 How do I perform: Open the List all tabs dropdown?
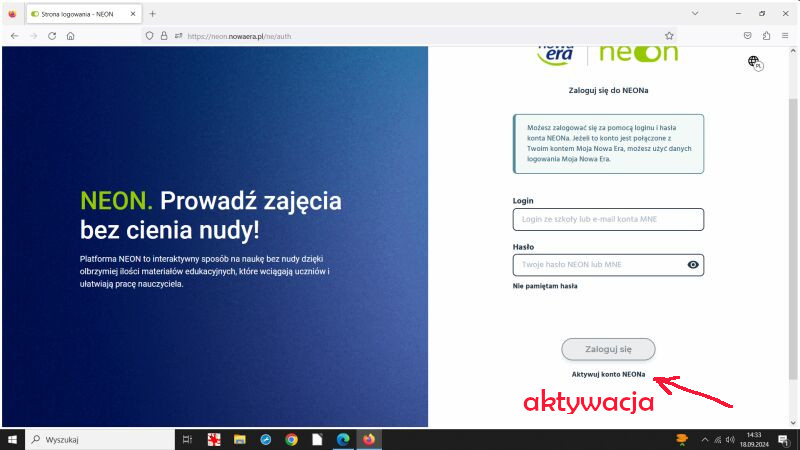[x=695, y=13]
